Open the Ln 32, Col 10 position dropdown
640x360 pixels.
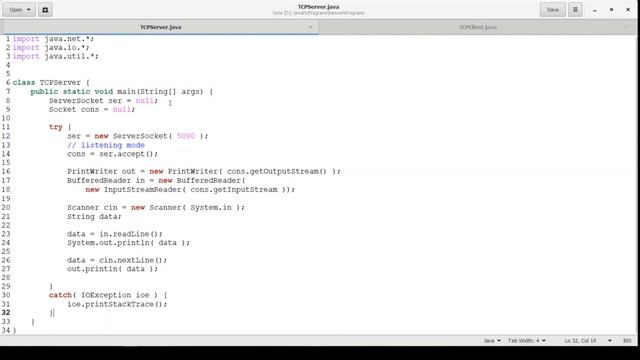[x=588, y=340]
